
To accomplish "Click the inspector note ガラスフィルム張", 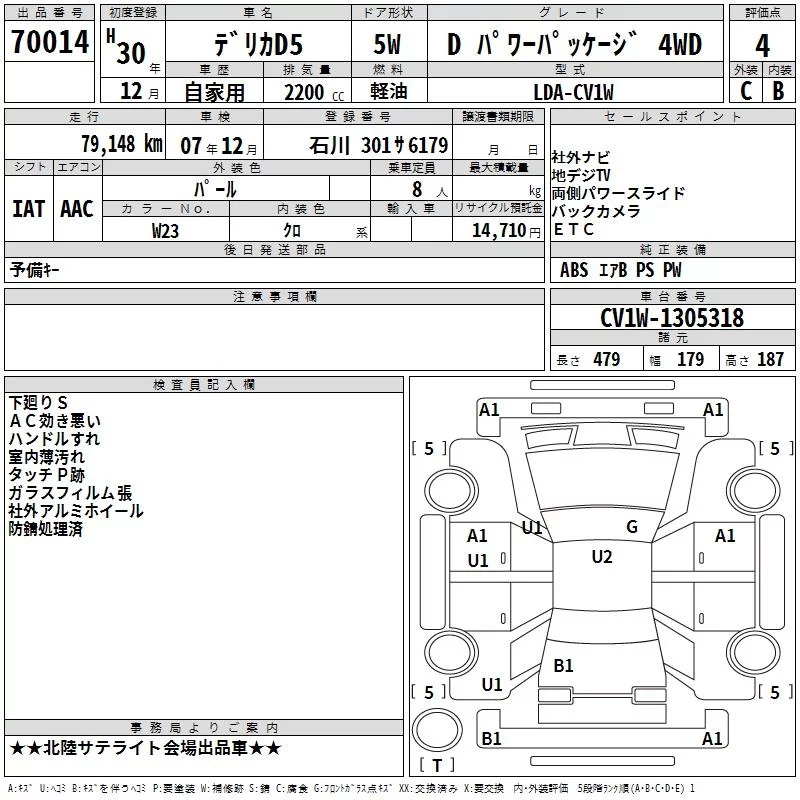I will tap(70, 493).
